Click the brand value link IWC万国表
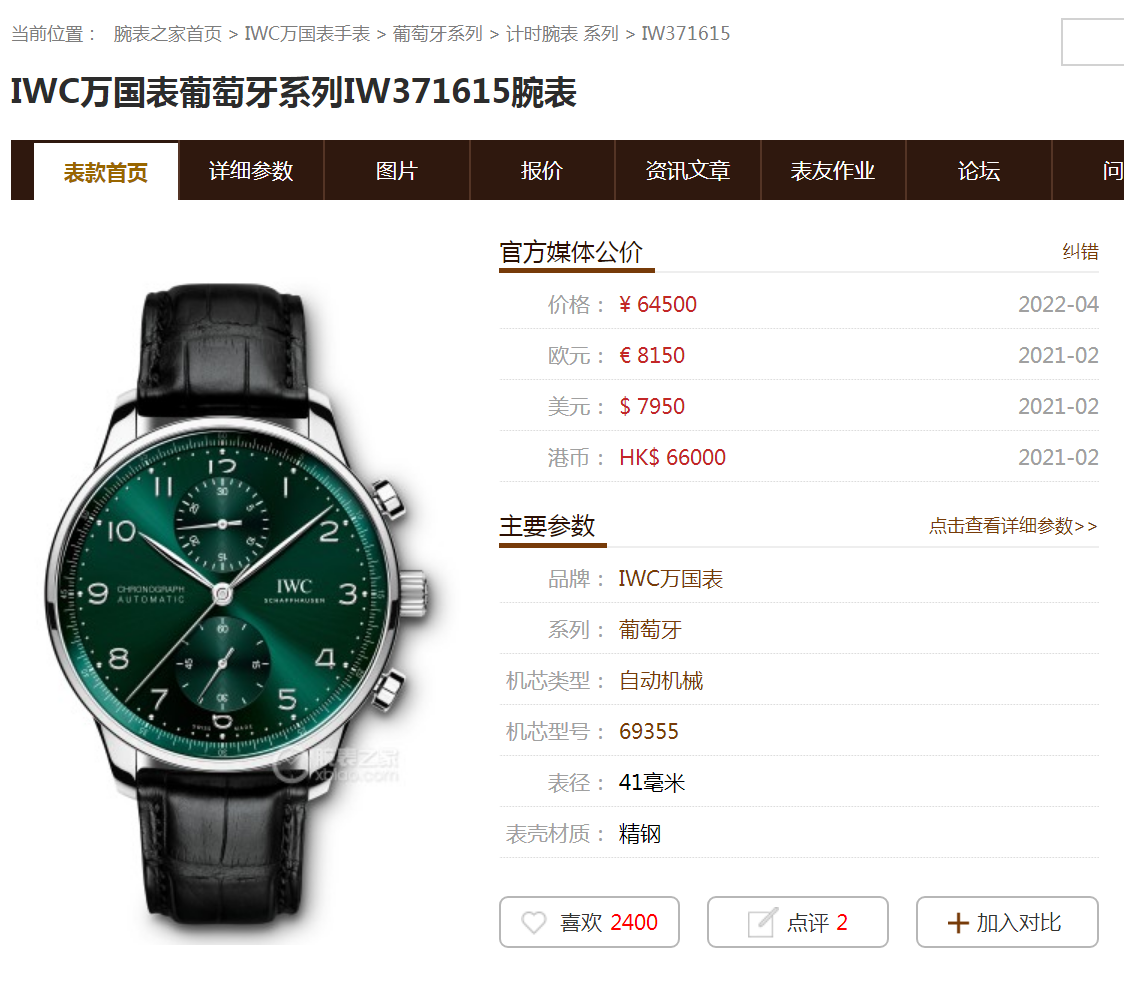Image resolution: width=1124 pixels, height=989 pixels. tap(670, 578)
